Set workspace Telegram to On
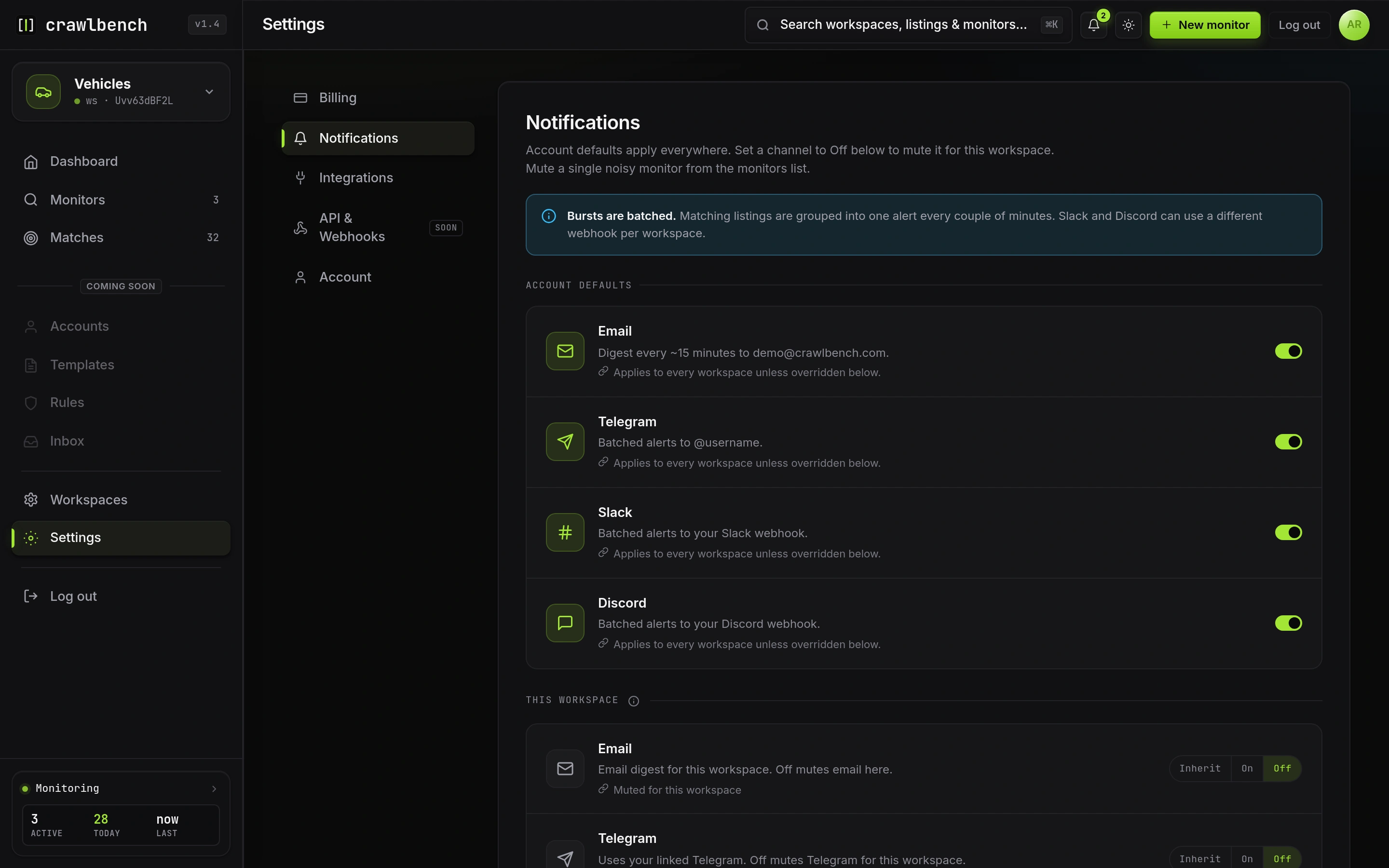The image size is (1389, 868). (x=1247, y=859)
